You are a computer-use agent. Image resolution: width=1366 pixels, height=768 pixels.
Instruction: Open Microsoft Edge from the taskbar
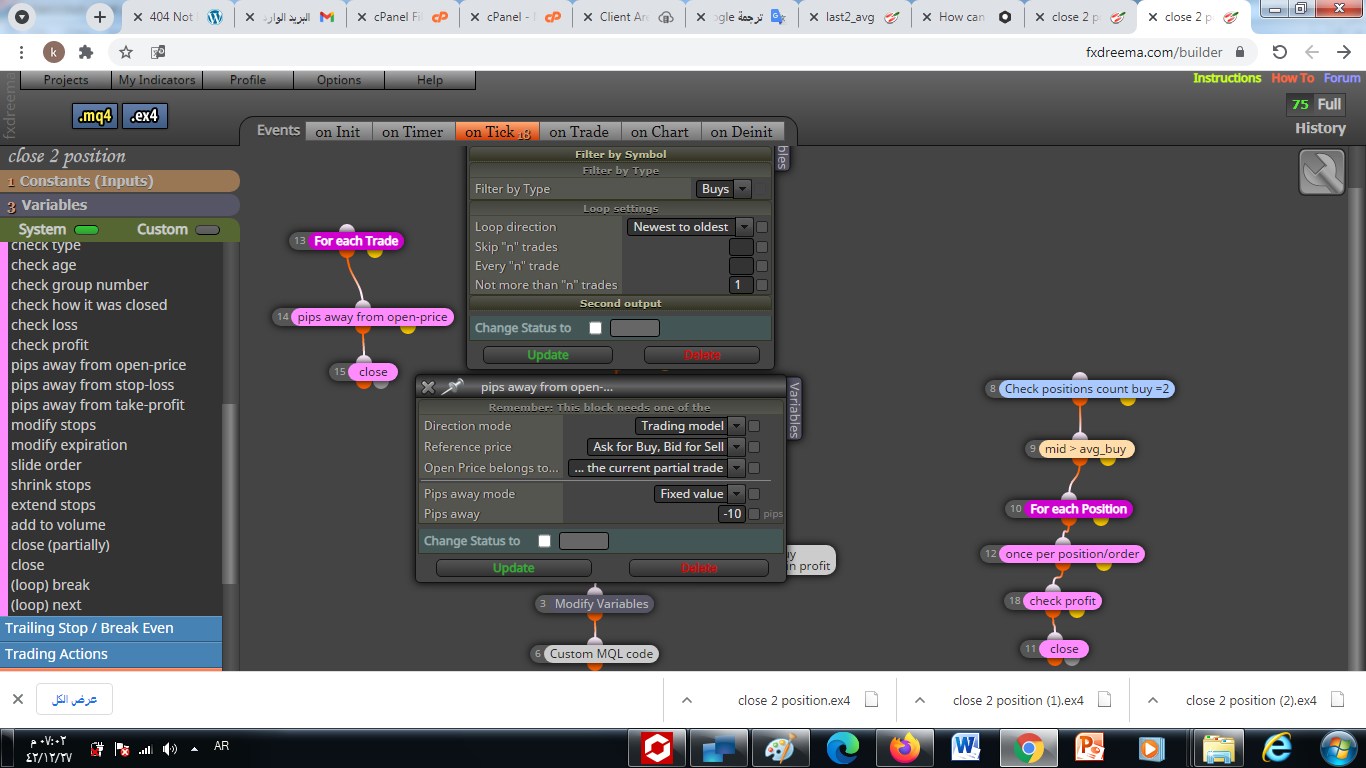pyautogui.click(x=843, y=748)
